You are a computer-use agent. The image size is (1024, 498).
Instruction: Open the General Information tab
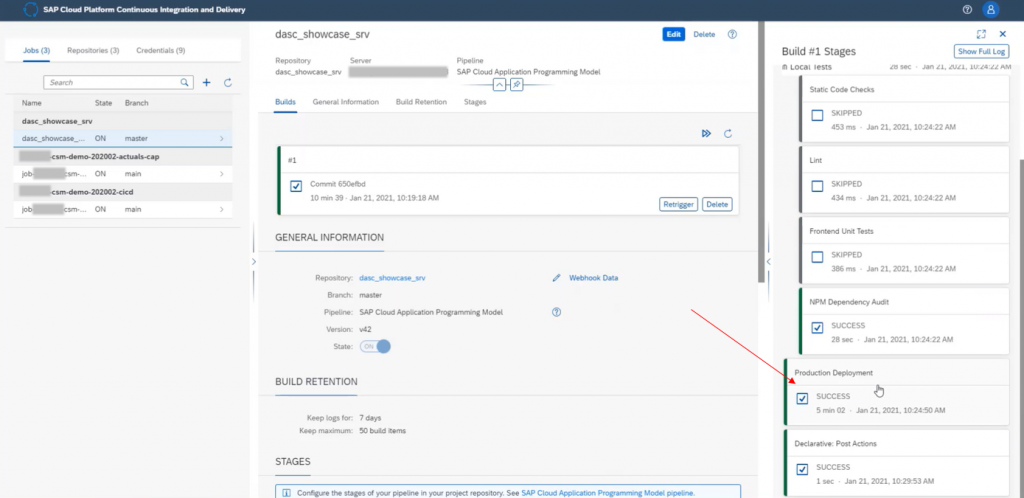coord(345,102)
